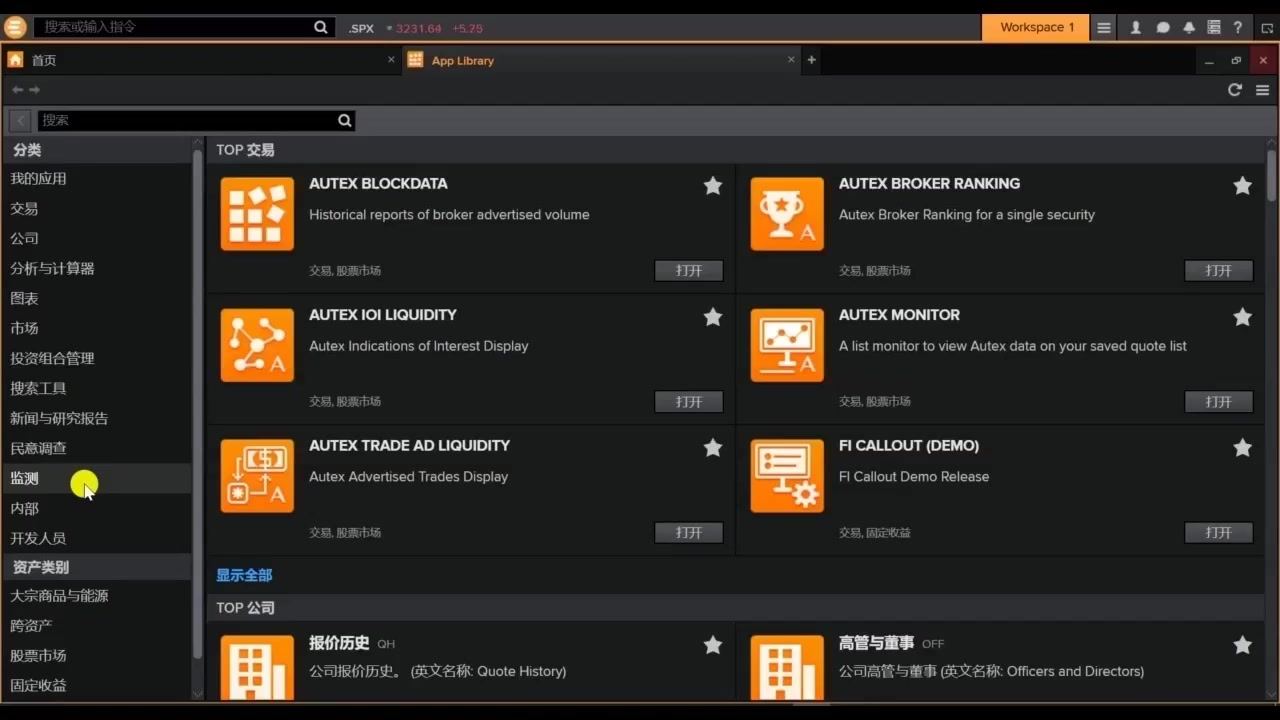Image resolution: width=1280 pixels, height=720 pixels.
Task: Open the workspace list menu icon
Action: (x=1104, y=27)
